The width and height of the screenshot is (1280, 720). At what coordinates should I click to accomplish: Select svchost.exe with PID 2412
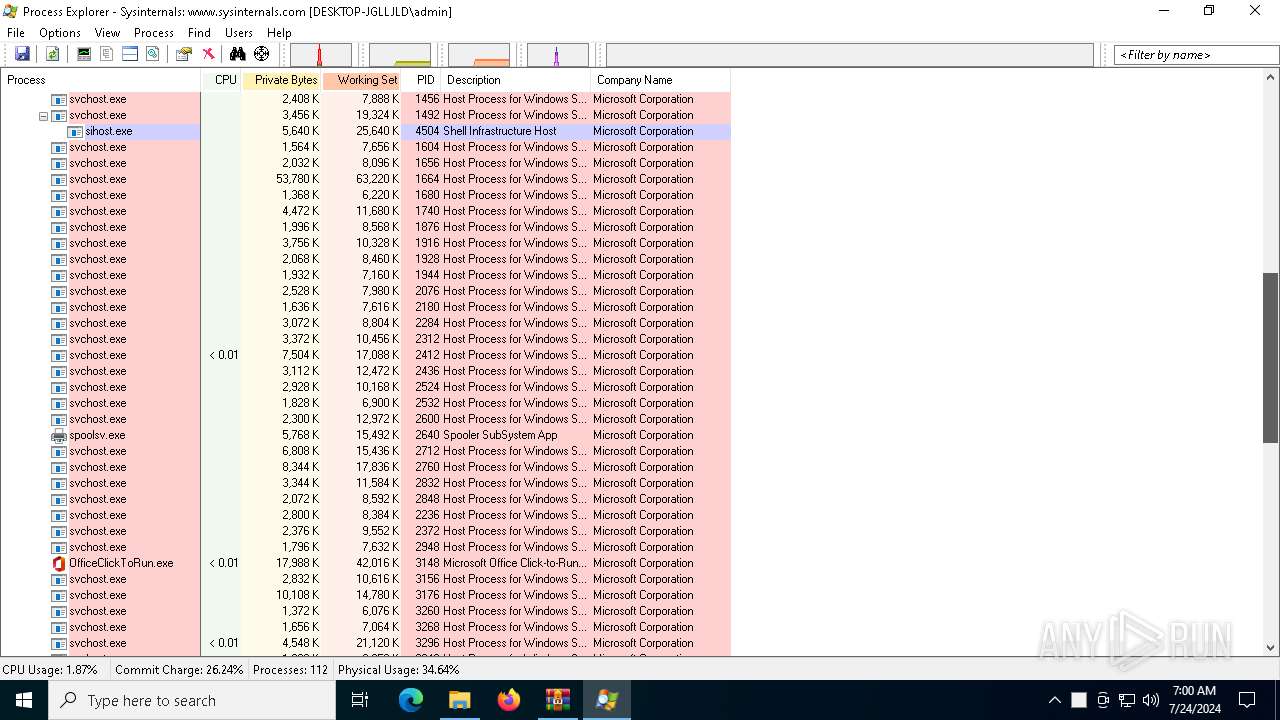click(x=365, y=355)
